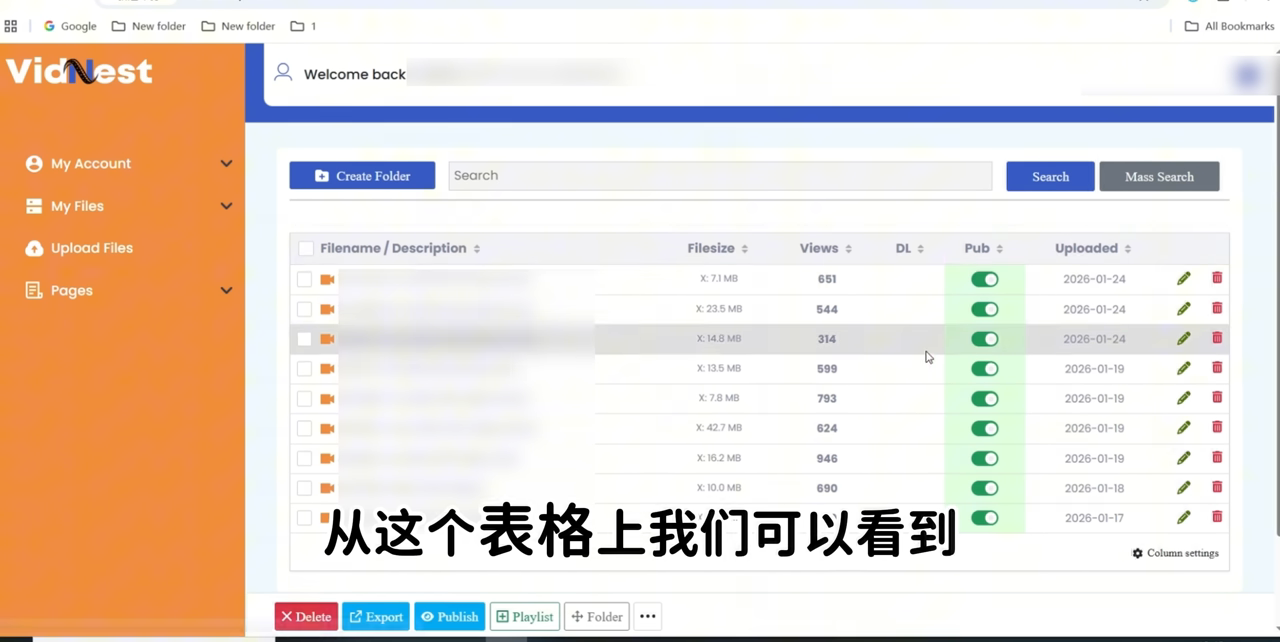
Task: Toggle Pub switch on the 2026-01-18 row
Action: tap(985, 488)
